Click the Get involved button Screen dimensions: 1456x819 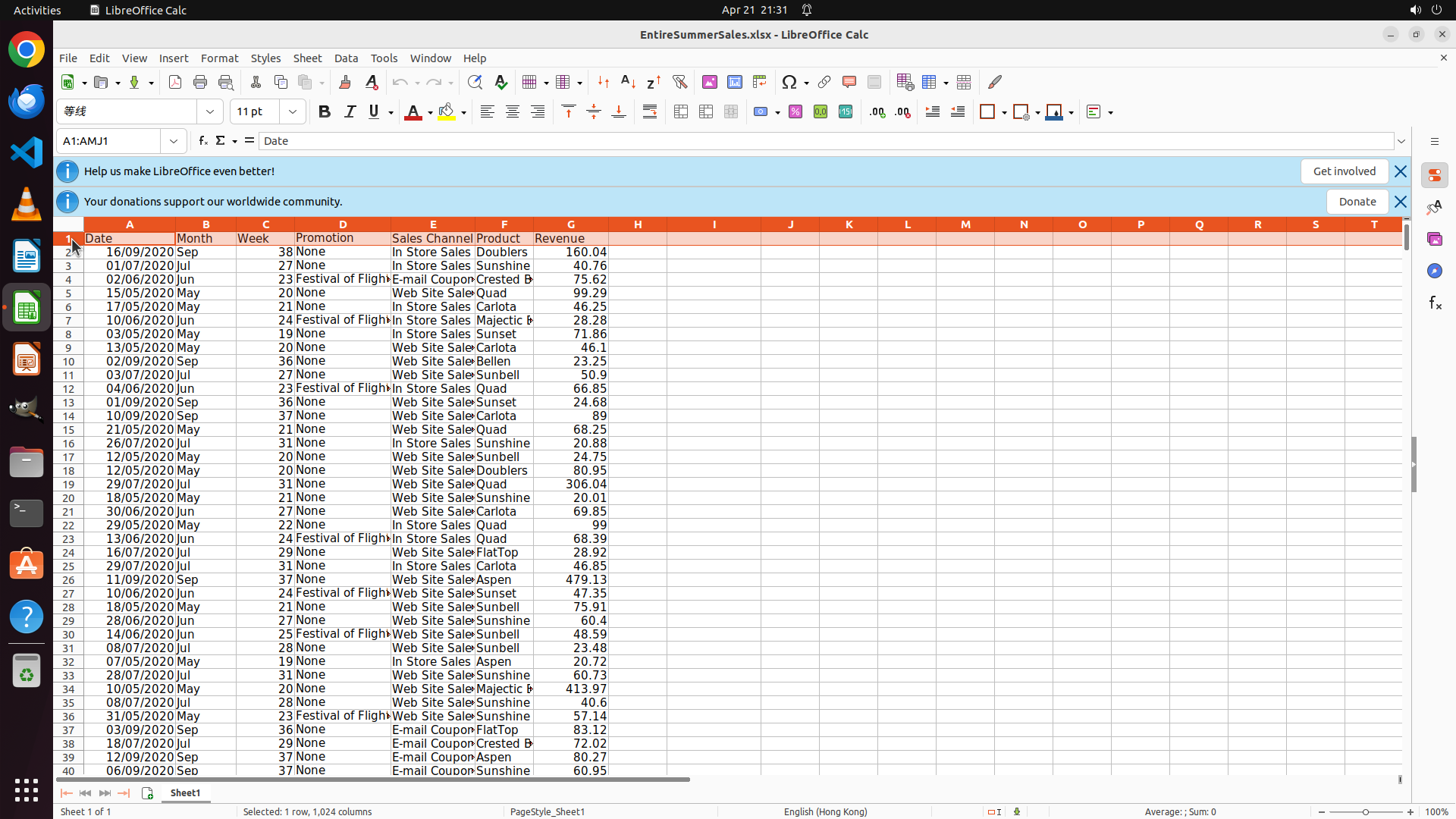pyautogui.click(x=1344, y=171)
